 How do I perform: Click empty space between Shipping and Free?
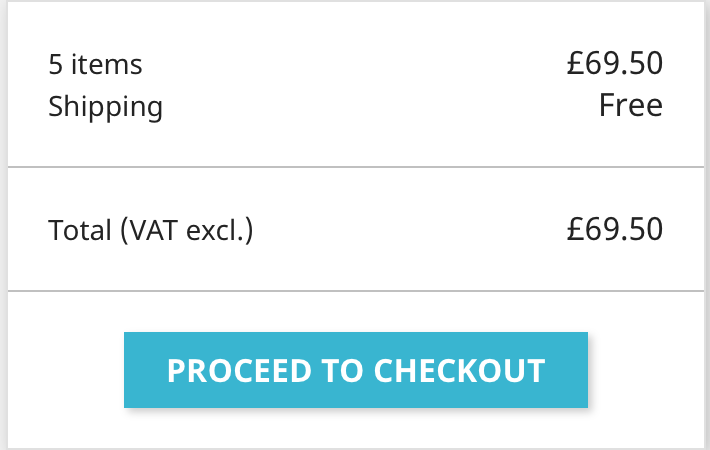pyautogui.click(x=380, y=106)
